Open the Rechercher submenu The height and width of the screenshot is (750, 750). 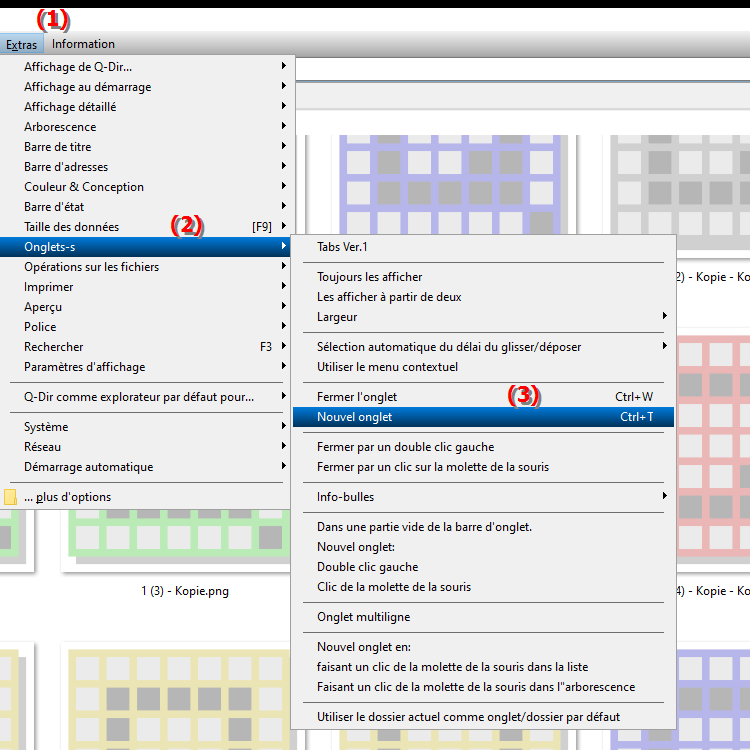(x=147, y=347)
